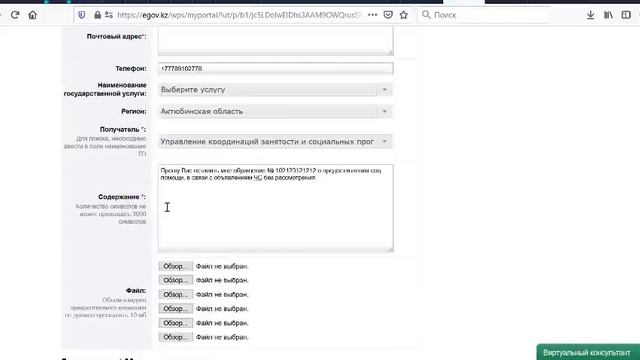This screenshot has width=640, height=360.
Task: Click the Телефон input field
Action: pyautogui.click(x=276, y=69)
